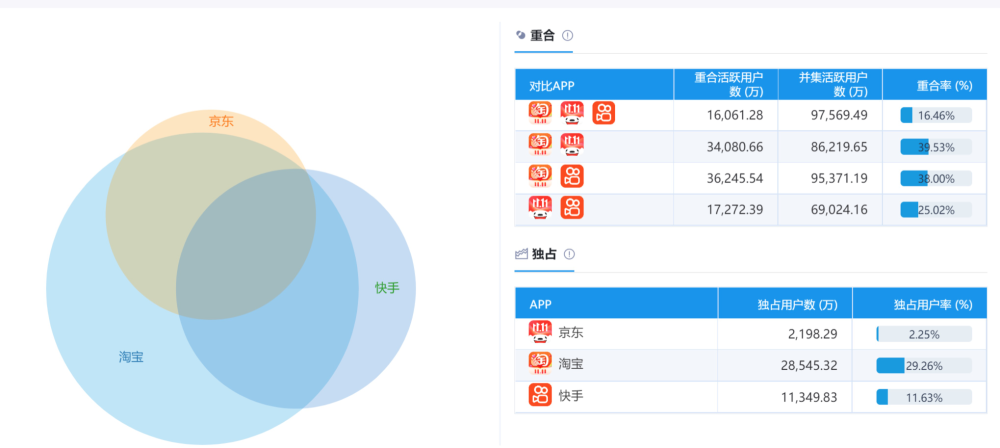The width and height of the screenshot is (1000, 448).
Task: Select the 独占 section tab
Action: pyautogui.click(x=543, y=254)
